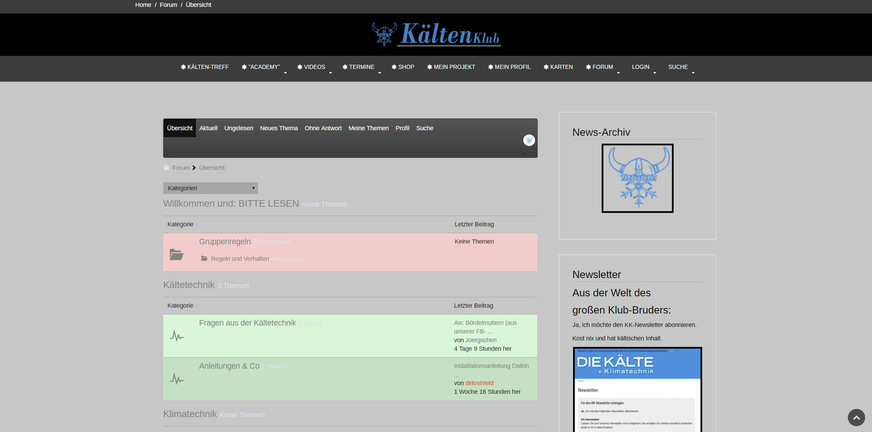Expand the VIDEOS navigation dropdown
The height and width of the screenshot is (432, 872).
(x=316, y=67)
